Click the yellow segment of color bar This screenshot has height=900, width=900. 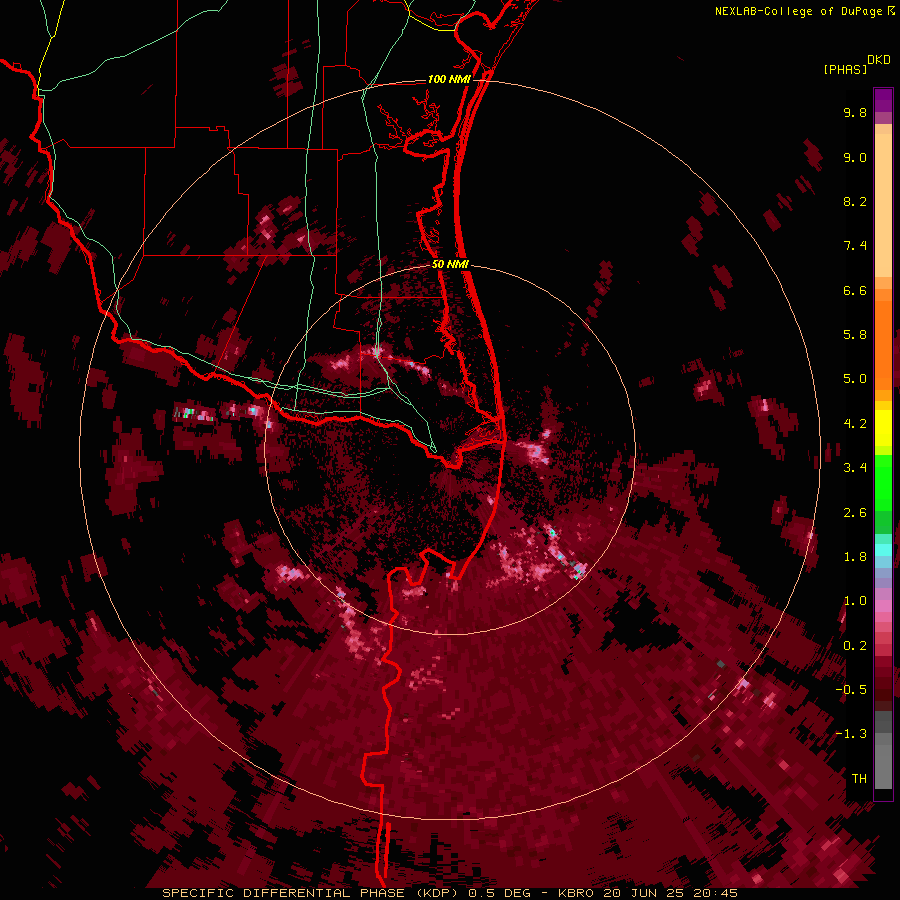point(883,428)
